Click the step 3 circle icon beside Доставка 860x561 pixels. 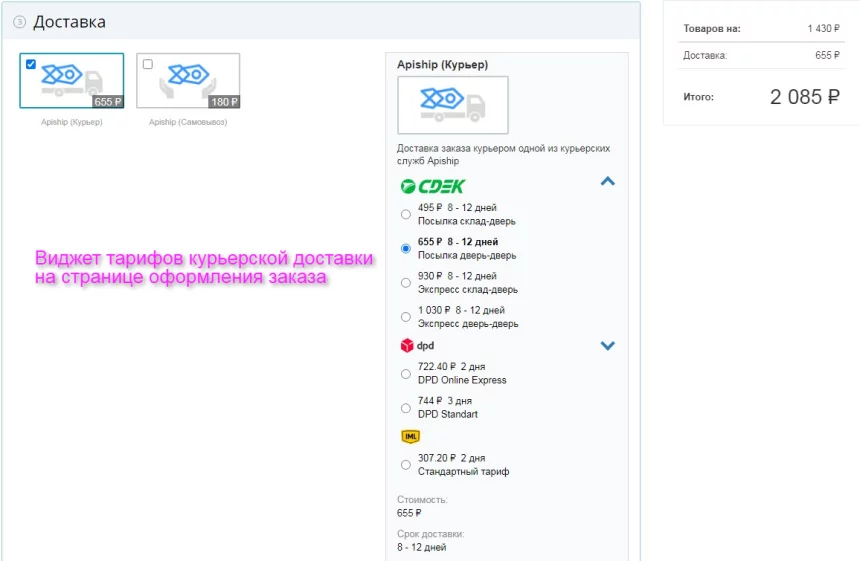pyautogui.click(x=19, y=22)
